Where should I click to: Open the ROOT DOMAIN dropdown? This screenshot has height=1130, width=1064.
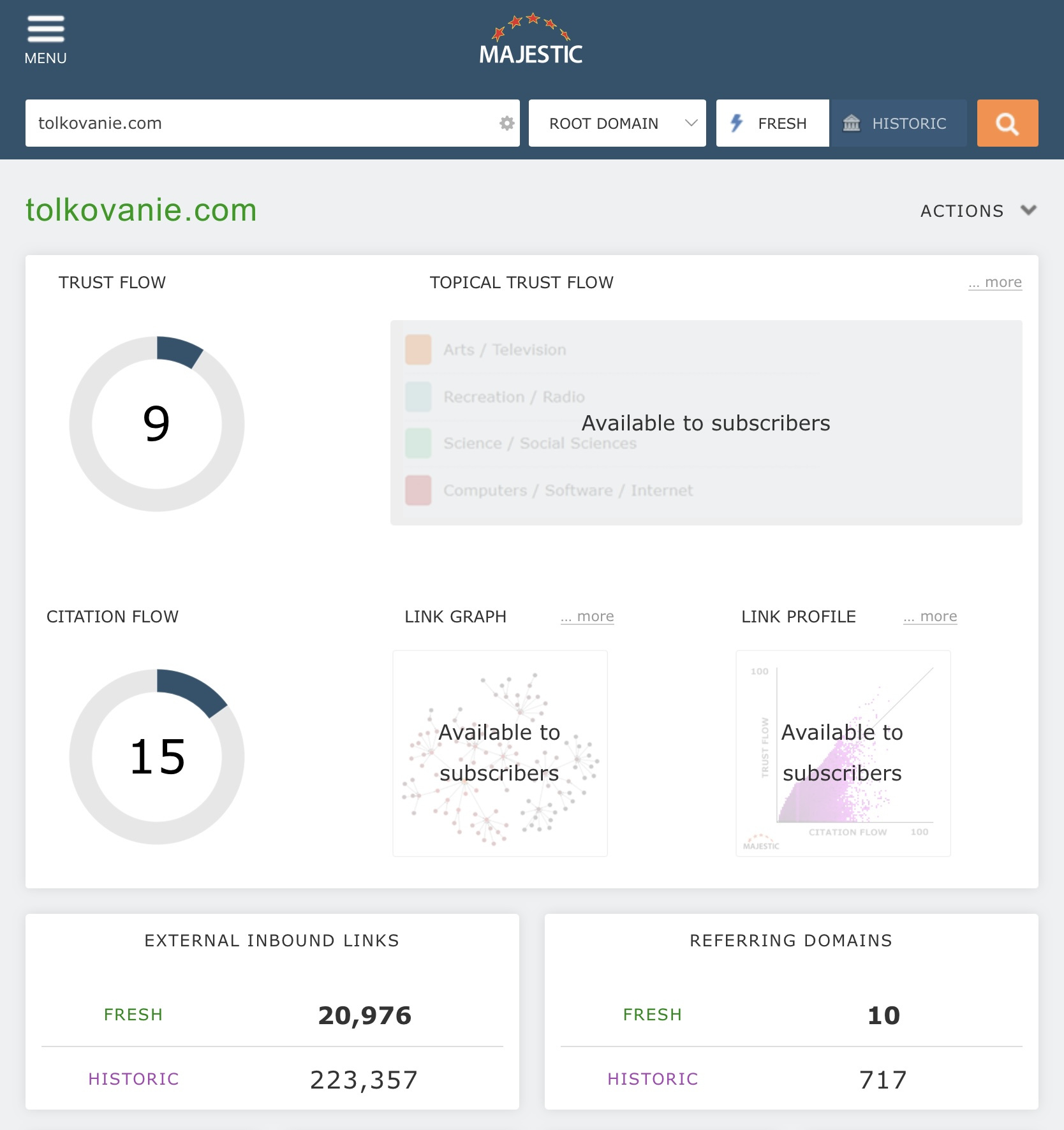617,123
